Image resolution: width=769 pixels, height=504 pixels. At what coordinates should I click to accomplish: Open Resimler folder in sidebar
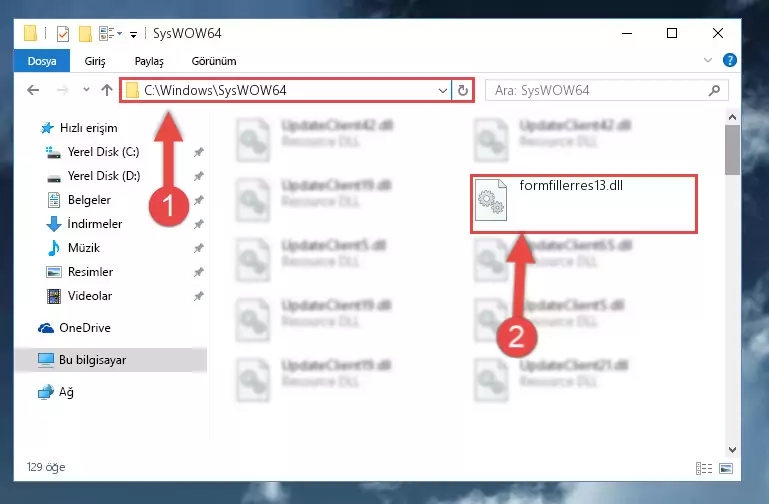pos(80,272)
